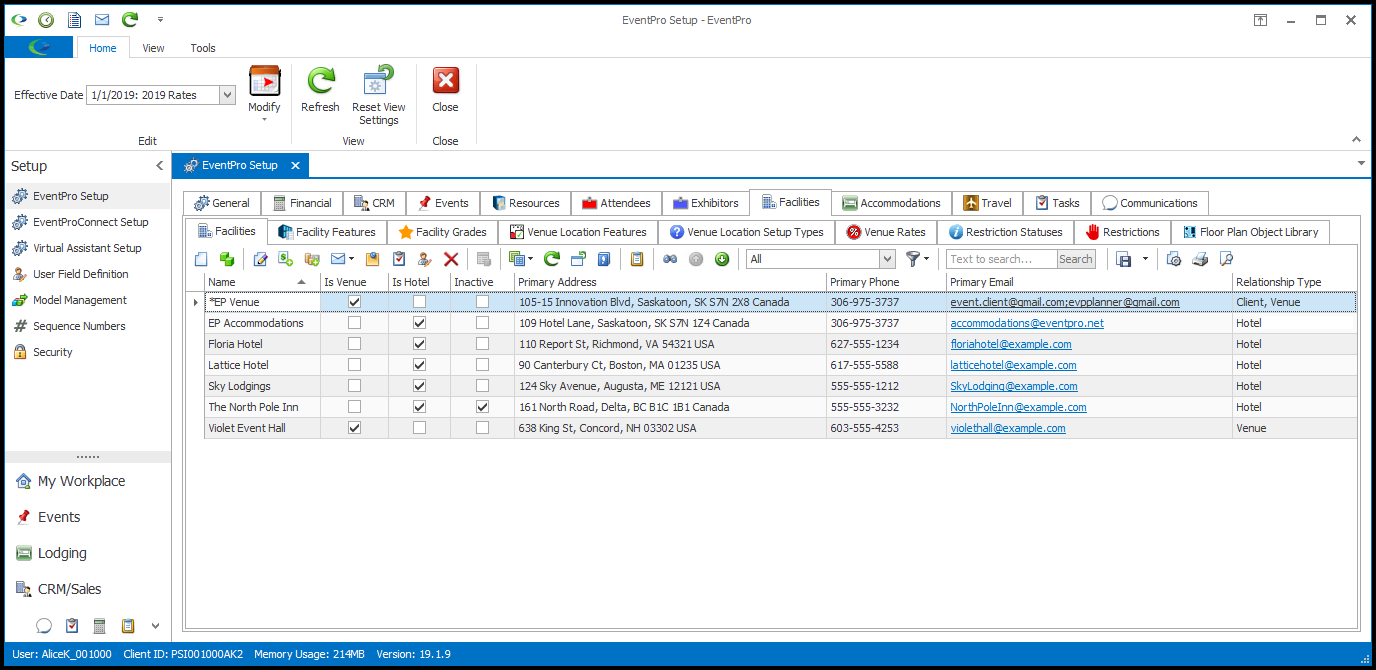Screen dimensions: 1376x670
Task: Collapse the ribbon with the chevron
Action: point(1356,140)
